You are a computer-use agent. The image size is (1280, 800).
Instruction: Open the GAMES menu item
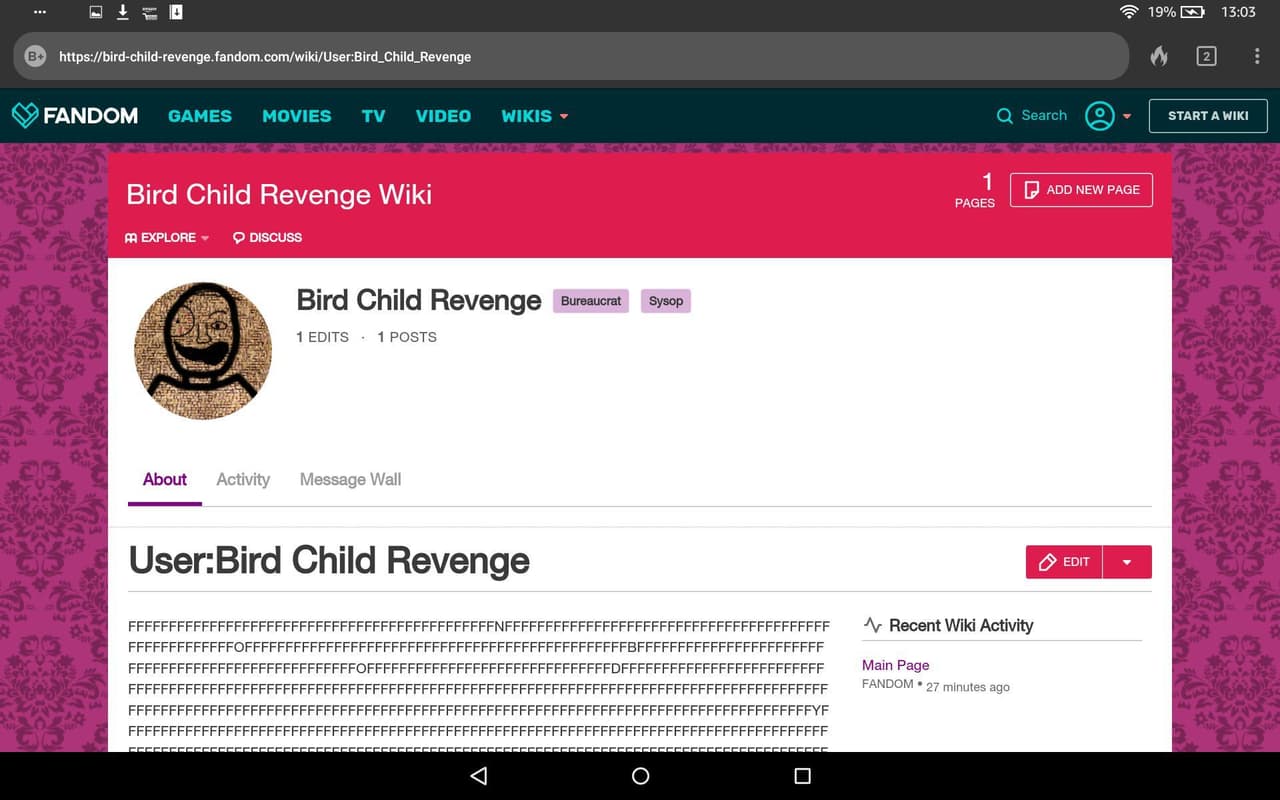pyautogui.click(x=200, y=116)
